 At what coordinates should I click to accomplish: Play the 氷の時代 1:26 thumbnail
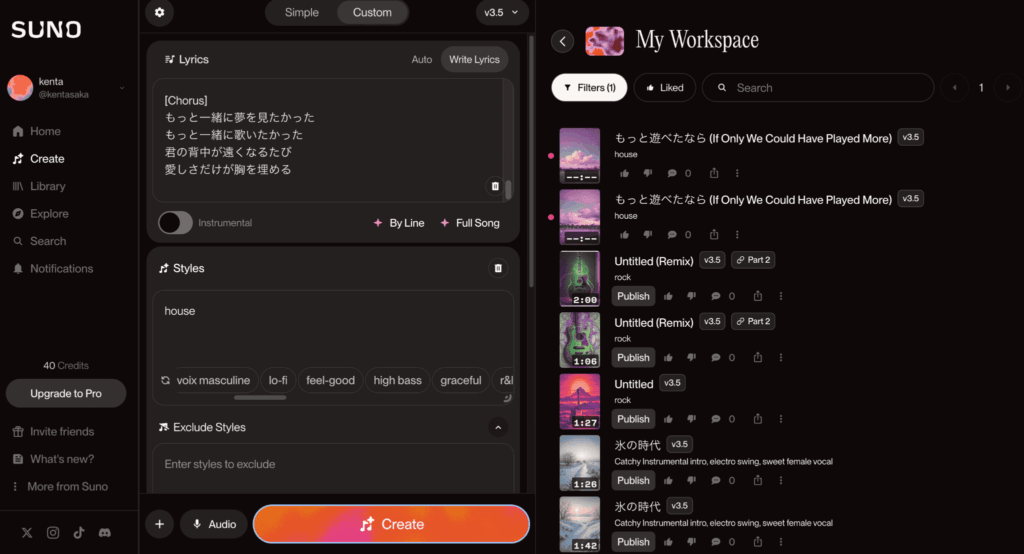[x=579, y=463]
